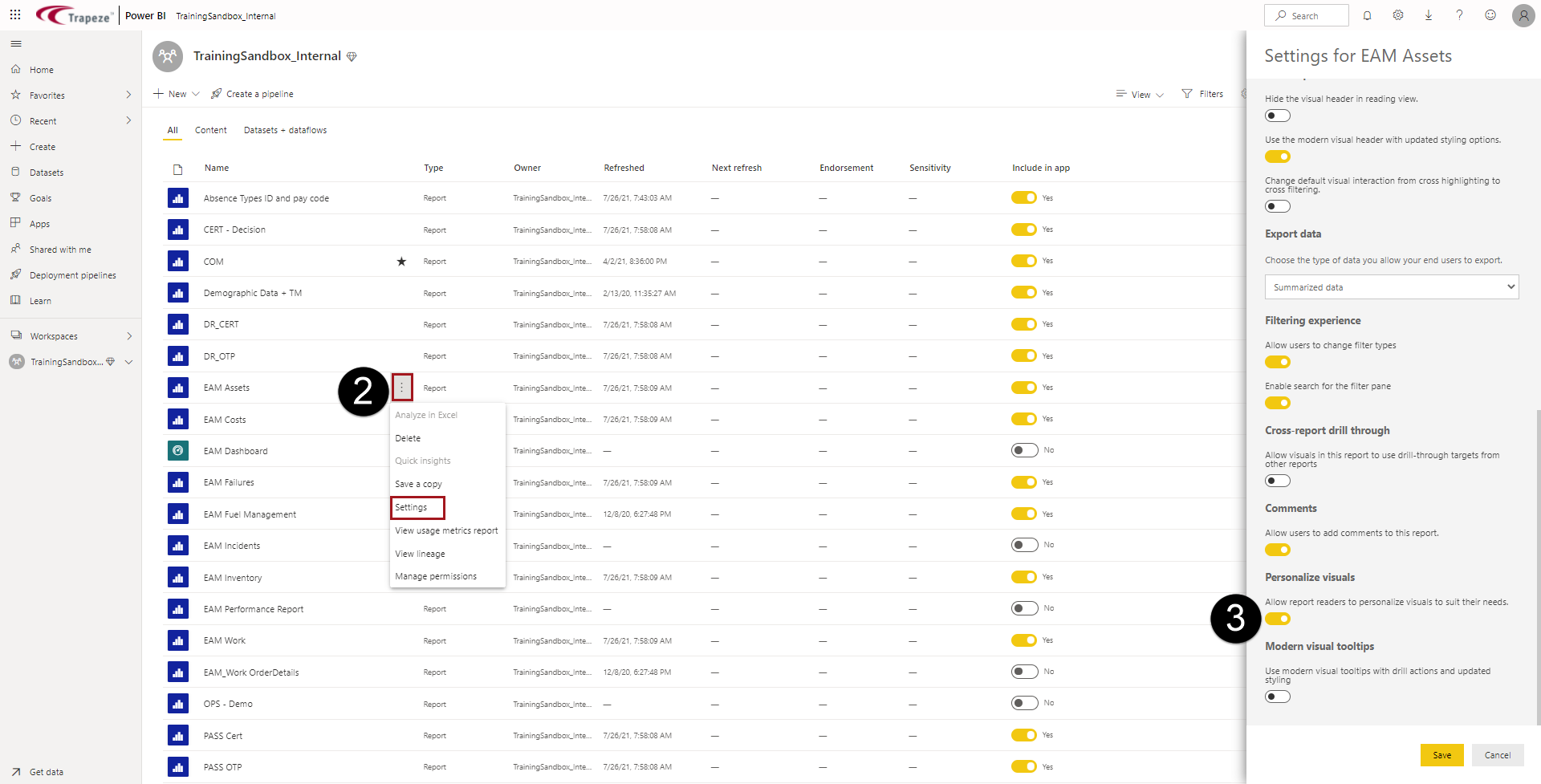
Task: Open the Microsoft app launcher waffle icon
Action: (14, 14)
